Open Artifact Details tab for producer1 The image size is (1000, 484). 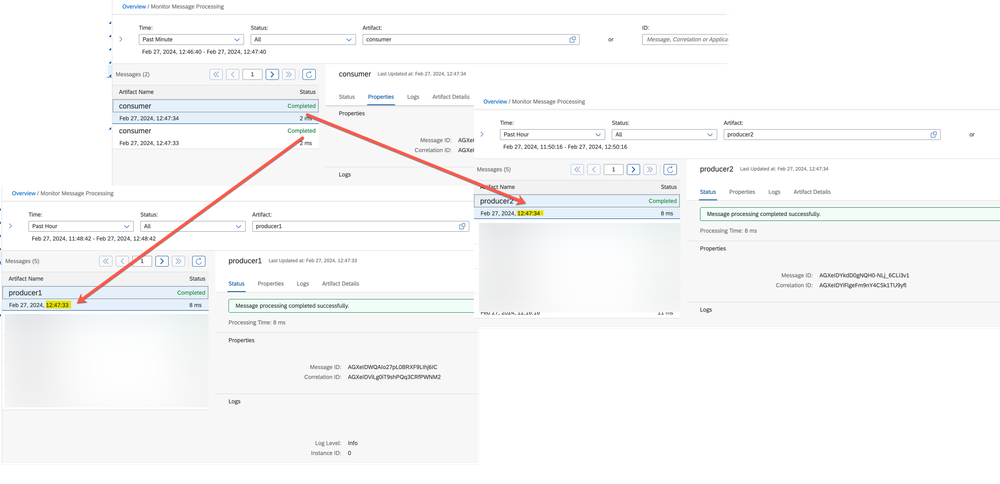click(340, 284)
